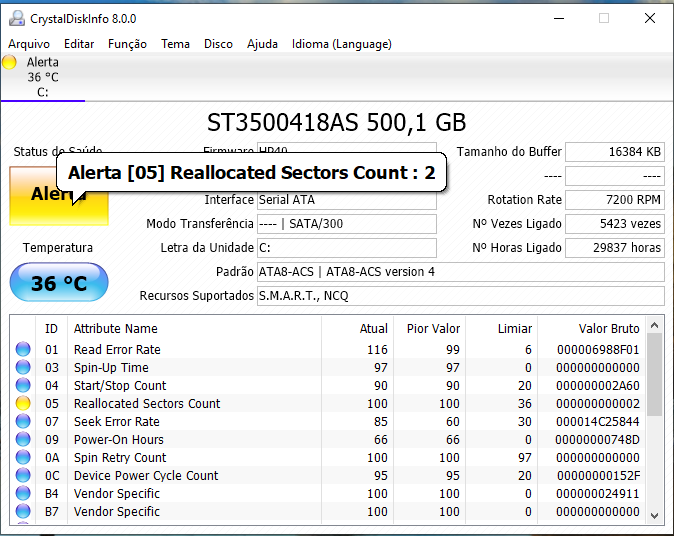Click raw value 000006988F01
Viewport: 674px width, 536px height.
pos(598,349)
